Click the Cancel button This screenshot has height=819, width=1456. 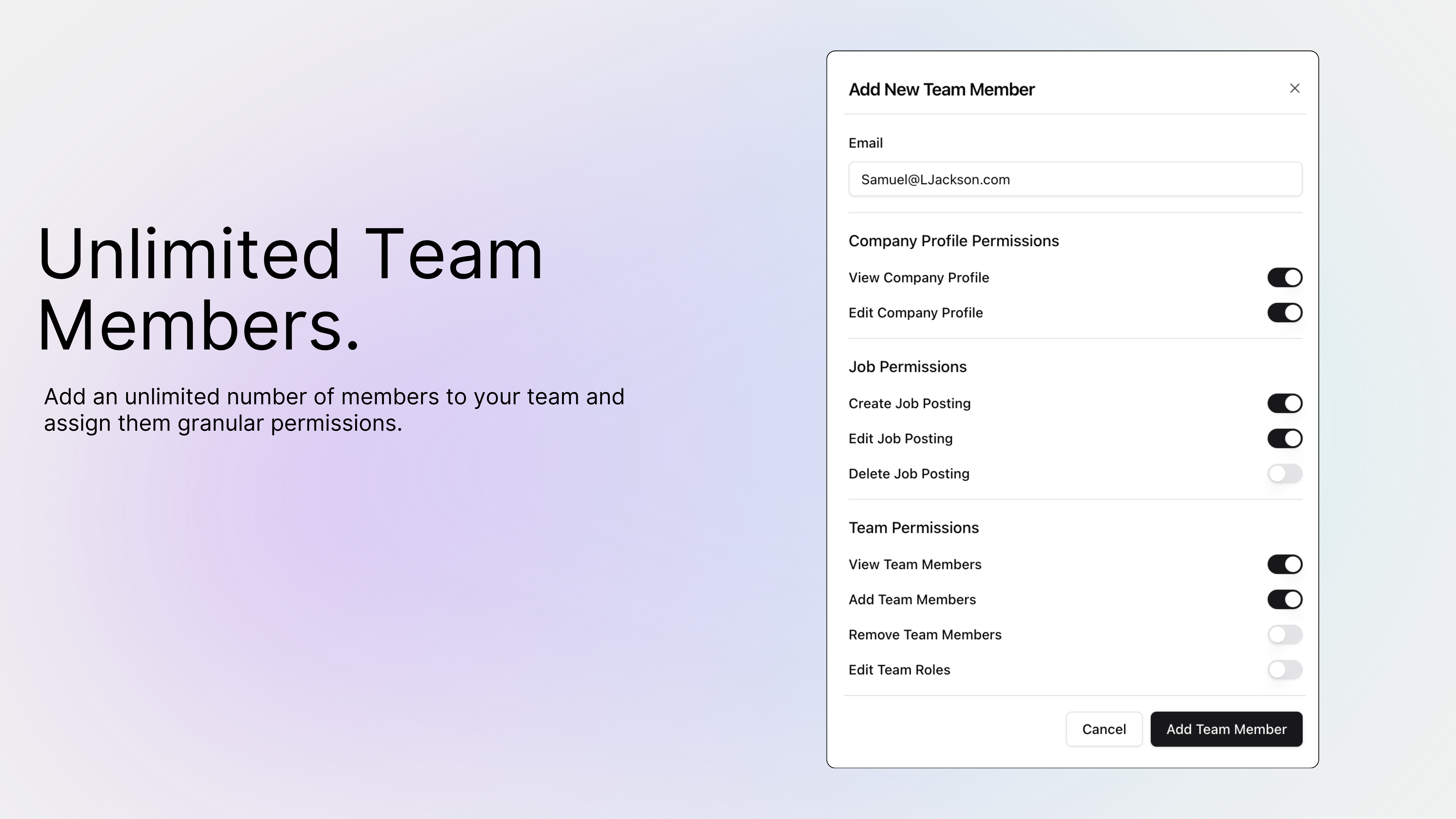[1104, 729]
